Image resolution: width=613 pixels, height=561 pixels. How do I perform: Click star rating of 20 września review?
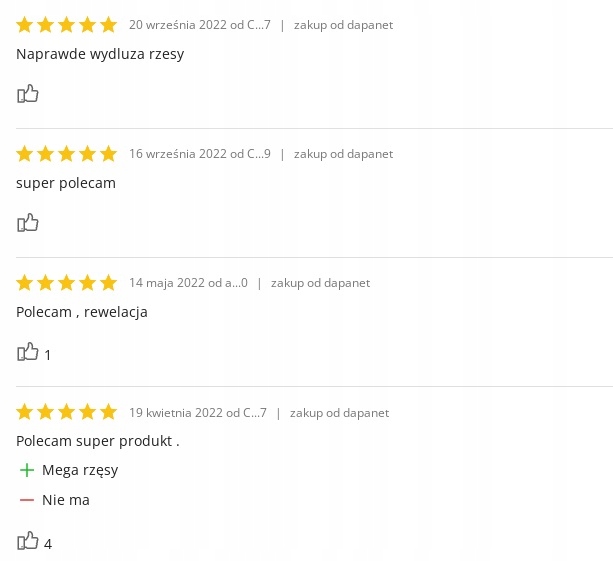pyautogui.click(x=67, y=25)
